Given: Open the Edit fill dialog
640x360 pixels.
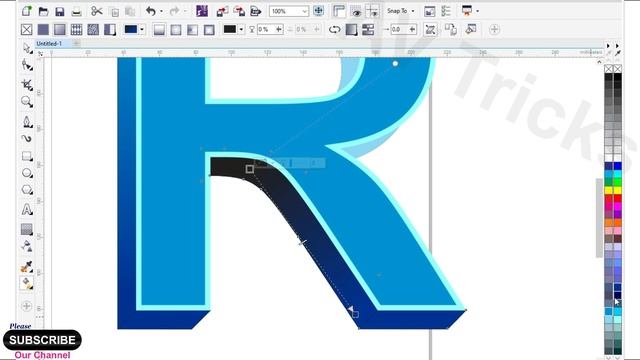Looking at the screenshot, I should click(471, 29).
